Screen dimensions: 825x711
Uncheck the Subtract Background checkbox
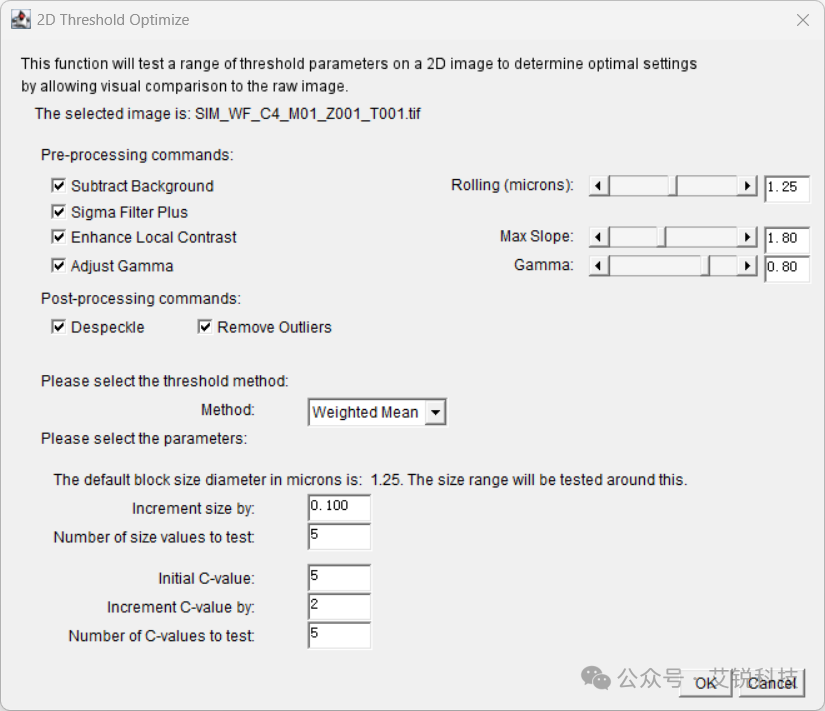coord(58,185)
